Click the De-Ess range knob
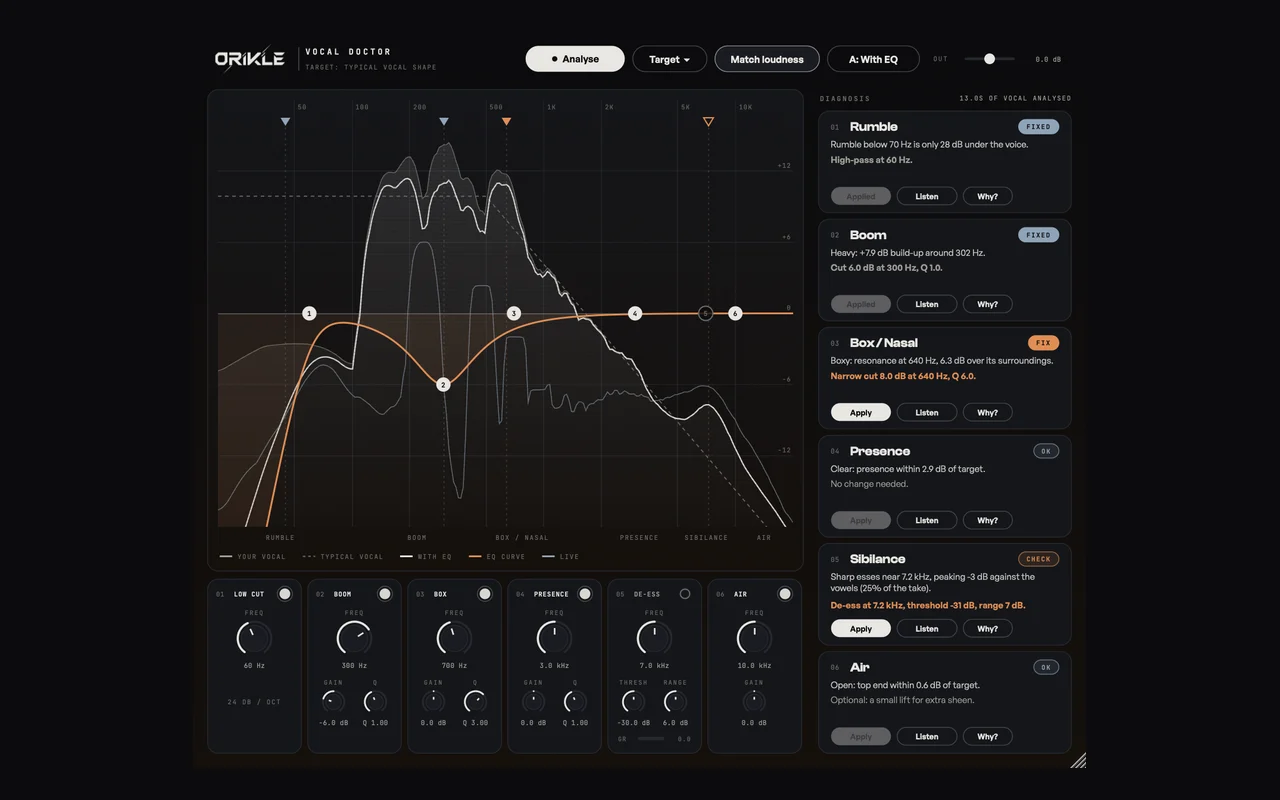The height and width of the screenshot is (800, 1280). [675, 701]
